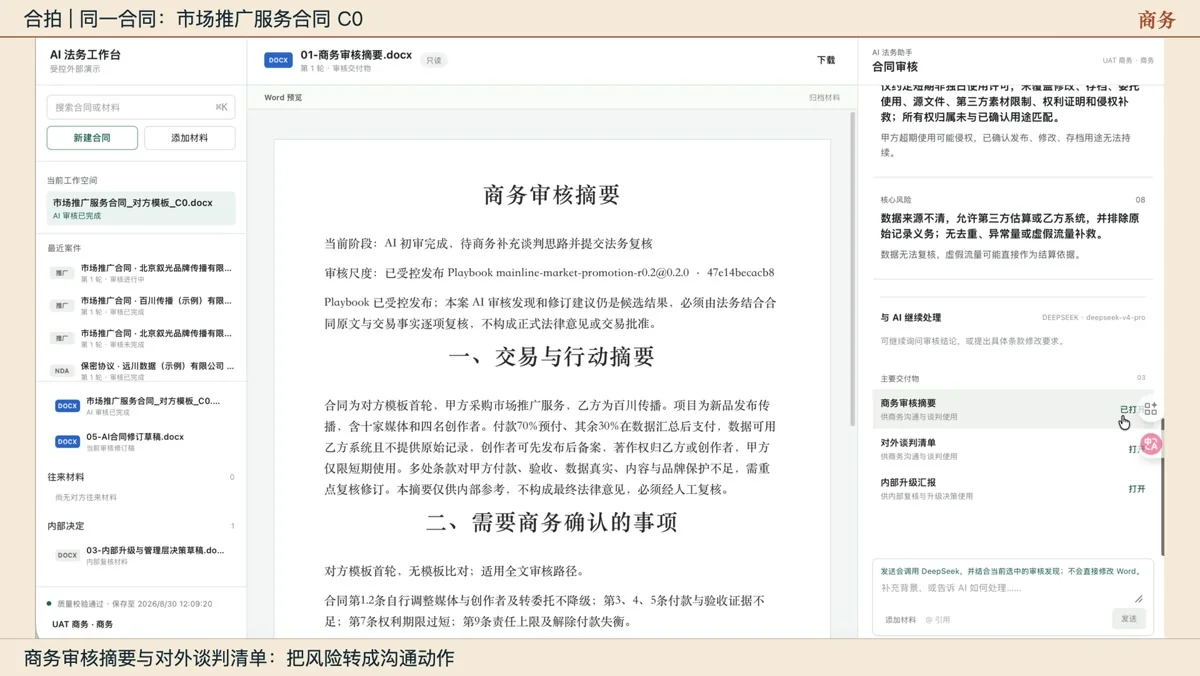Click 添加材料 below the AI chat box

pyautogui.click(x=900, y=620)
